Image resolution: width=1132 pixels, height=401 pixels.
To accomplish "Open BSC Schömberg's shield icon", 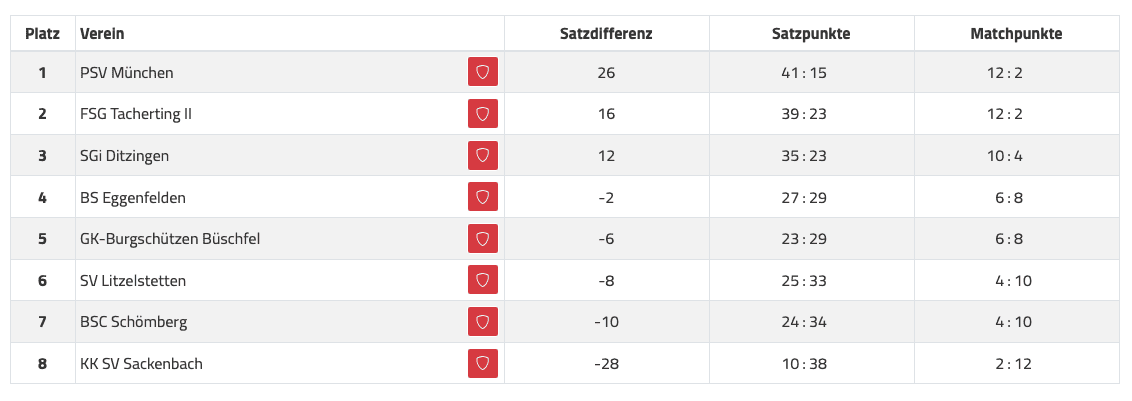I will point(482,322).
